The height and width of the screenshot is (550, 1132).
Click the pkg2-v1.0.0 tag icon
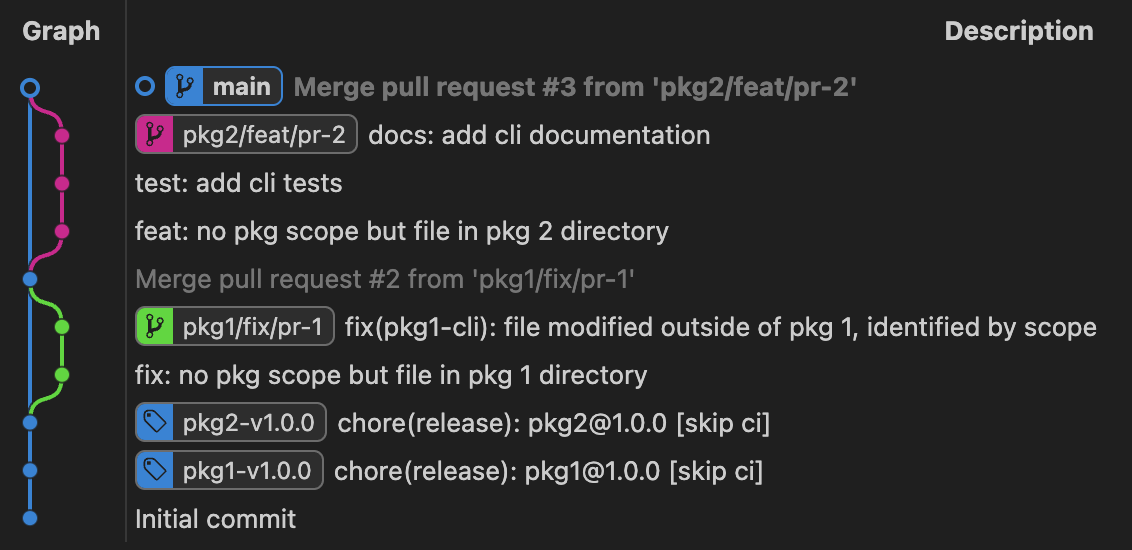[154, 423]
